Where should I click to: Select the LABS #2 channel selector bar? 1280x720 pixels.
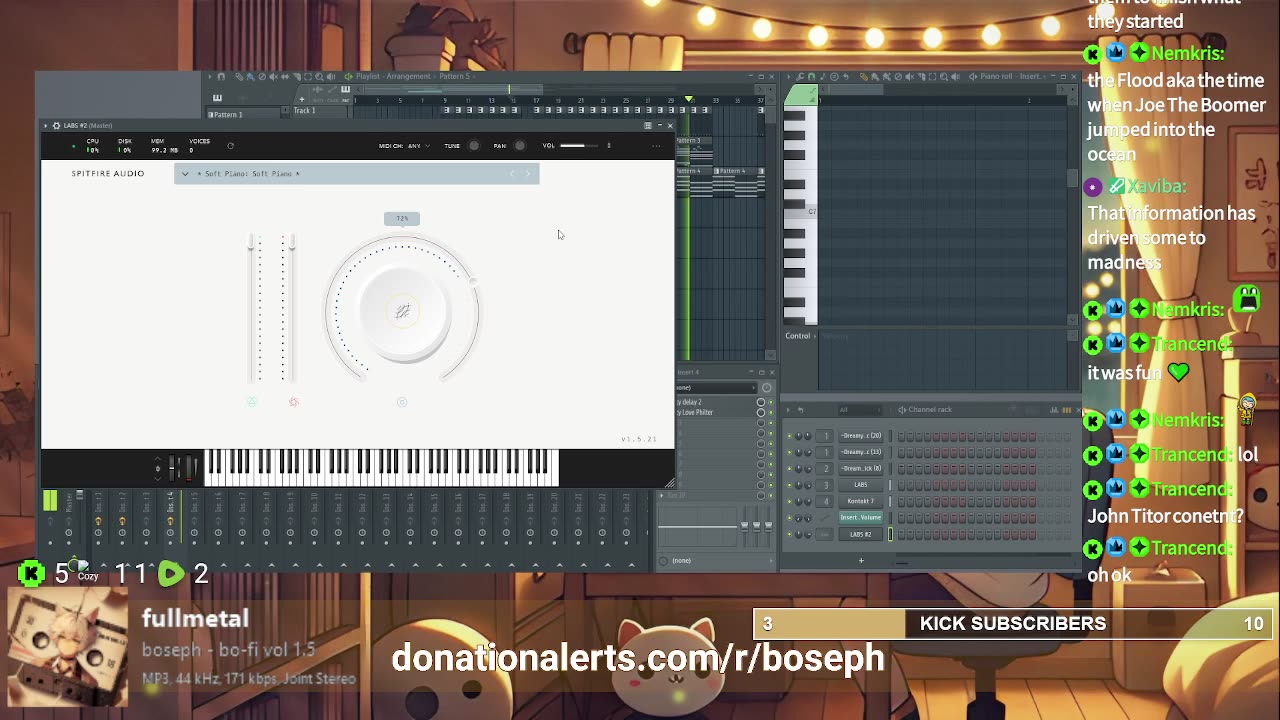click(890, 534)
